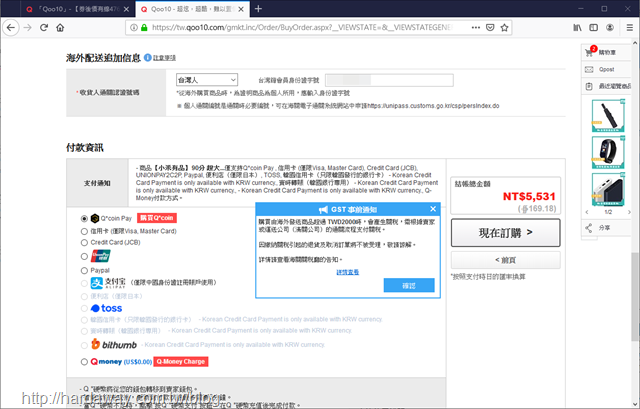Open the Firefox hamburger menu
This screenshot has height=409, width=640.
click(x=630, y=28)
